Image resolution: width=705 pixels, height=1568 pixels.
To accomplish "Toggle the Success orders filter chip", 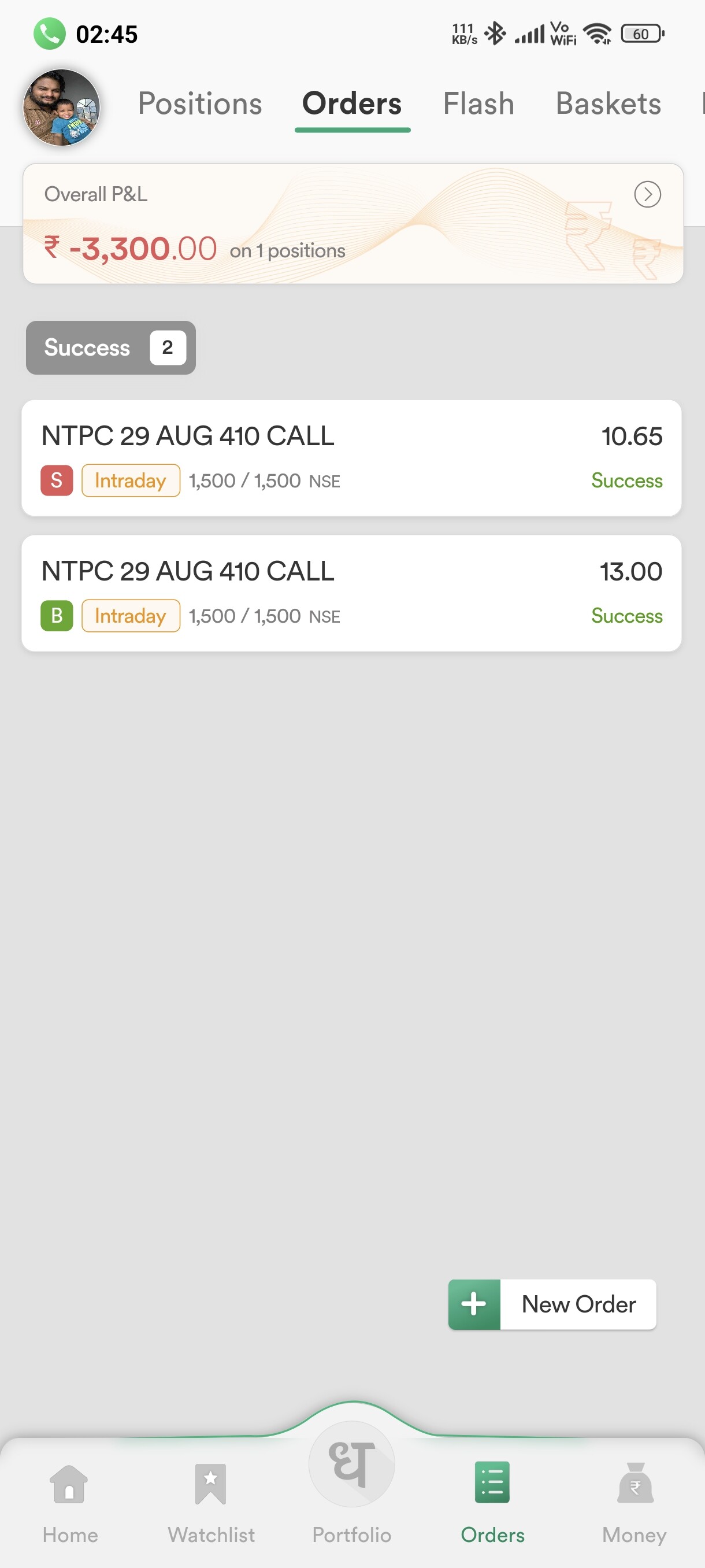I will (111, 347).
